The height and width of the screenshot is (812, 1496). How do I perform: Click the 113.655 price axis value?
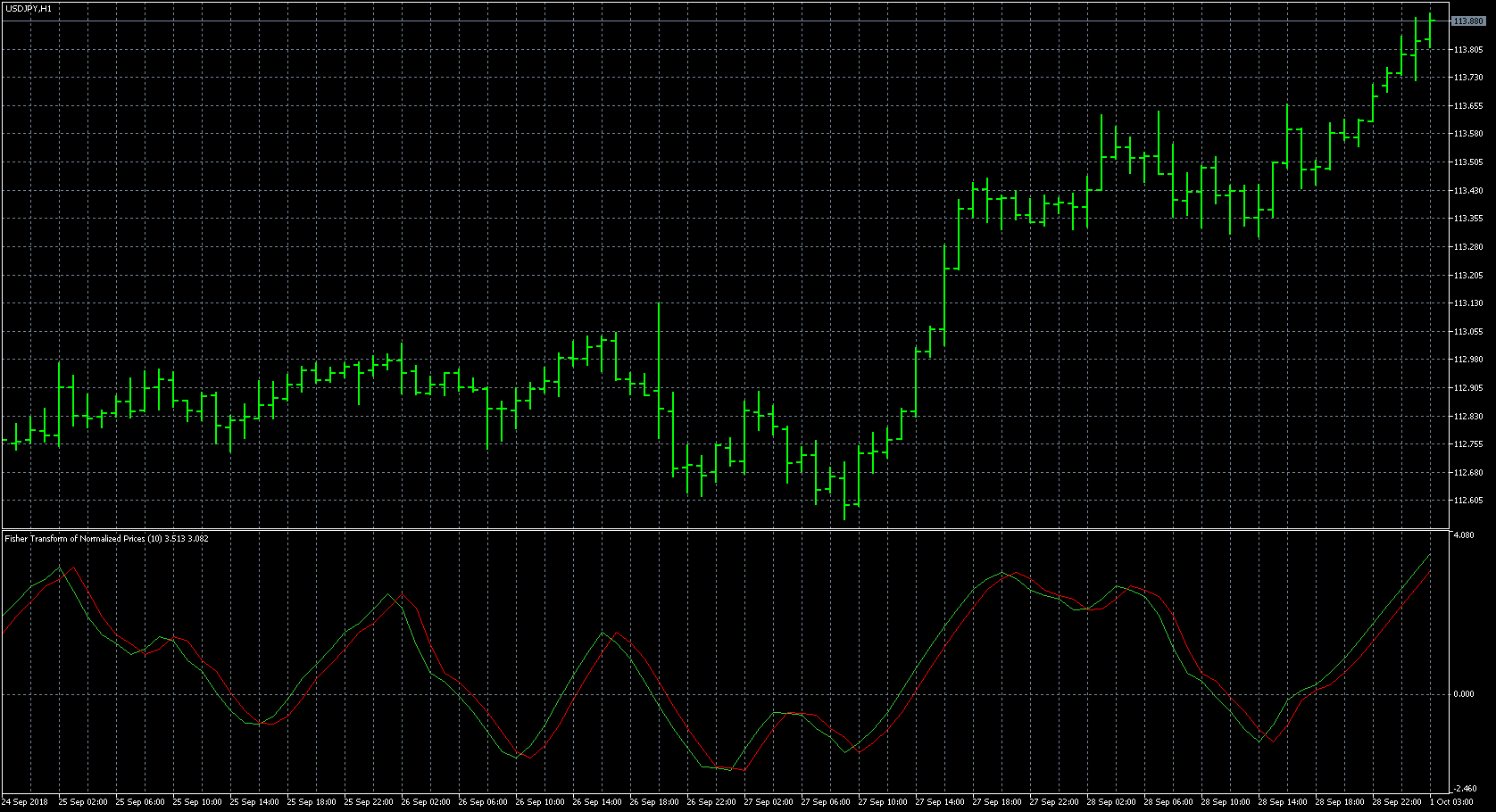1469,106
